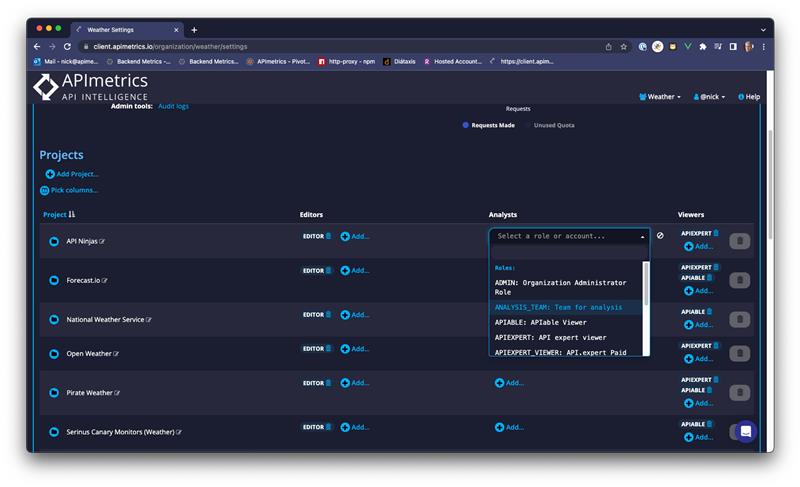Add an editor to Open Weather
The width and height of the screenshot is (800, 487).
pyautogui.click(x=355, y=349)
